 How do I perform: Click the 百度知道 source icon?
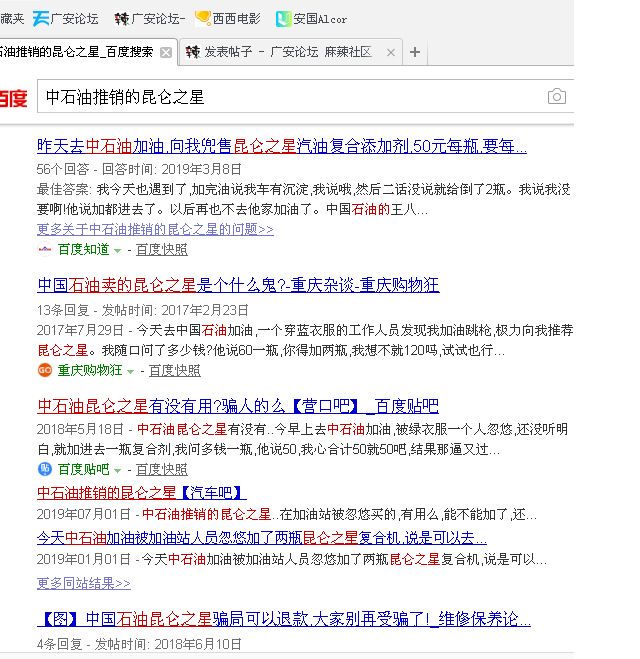point(44,249)
